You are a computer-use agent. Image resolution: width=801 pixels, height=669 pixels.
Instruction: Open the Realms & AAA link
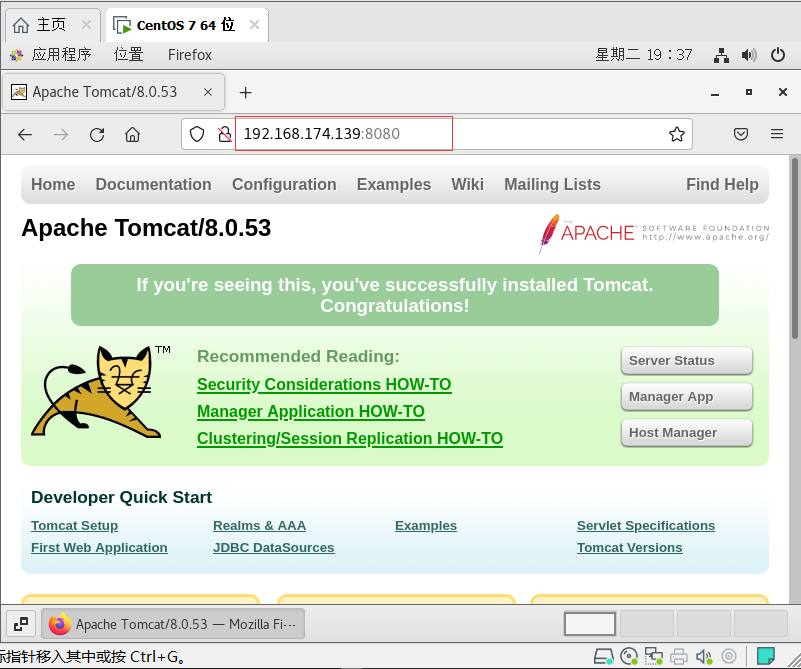(260, 525)
